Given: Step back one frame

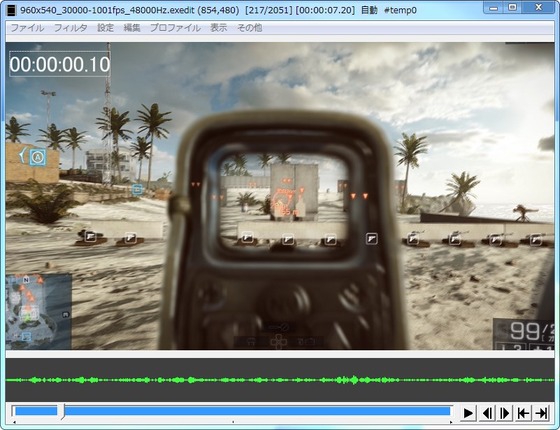Looking at the screenshot, I should pyautogui.click(x=487, y=413).
